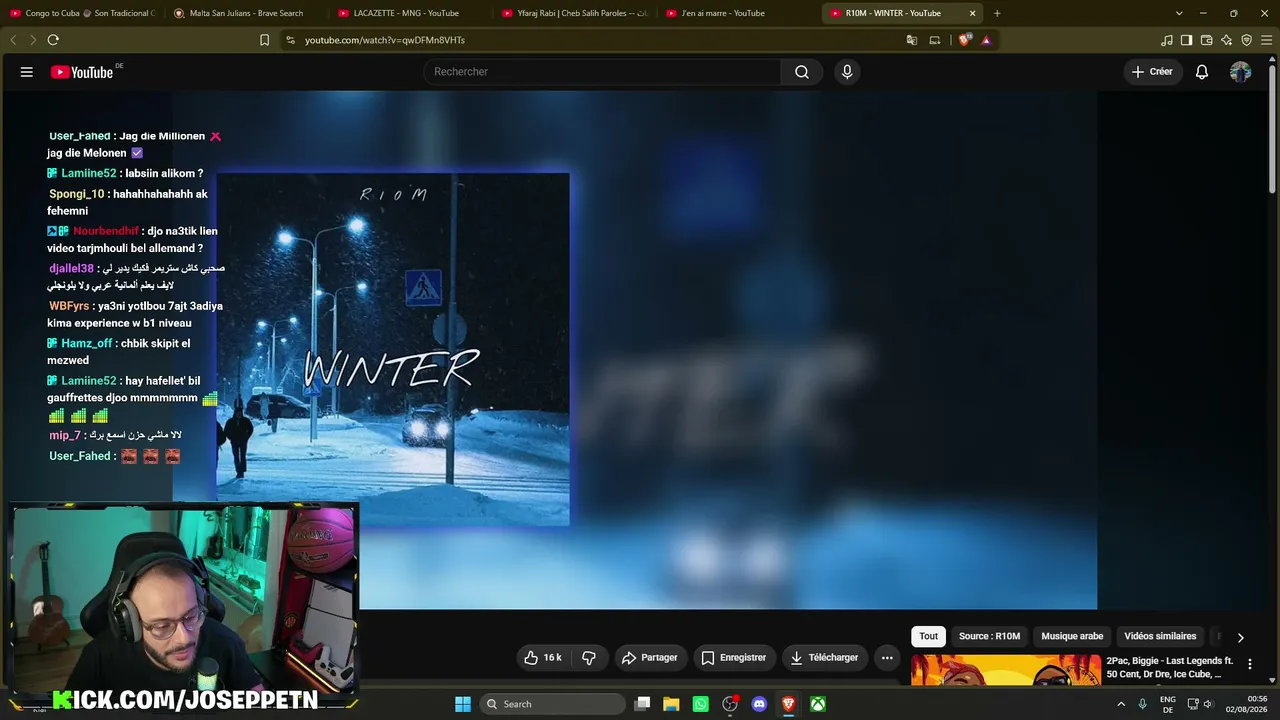Like the video with 16 k likes
This screenshot has width=1280, height=720.
point(544,658)
